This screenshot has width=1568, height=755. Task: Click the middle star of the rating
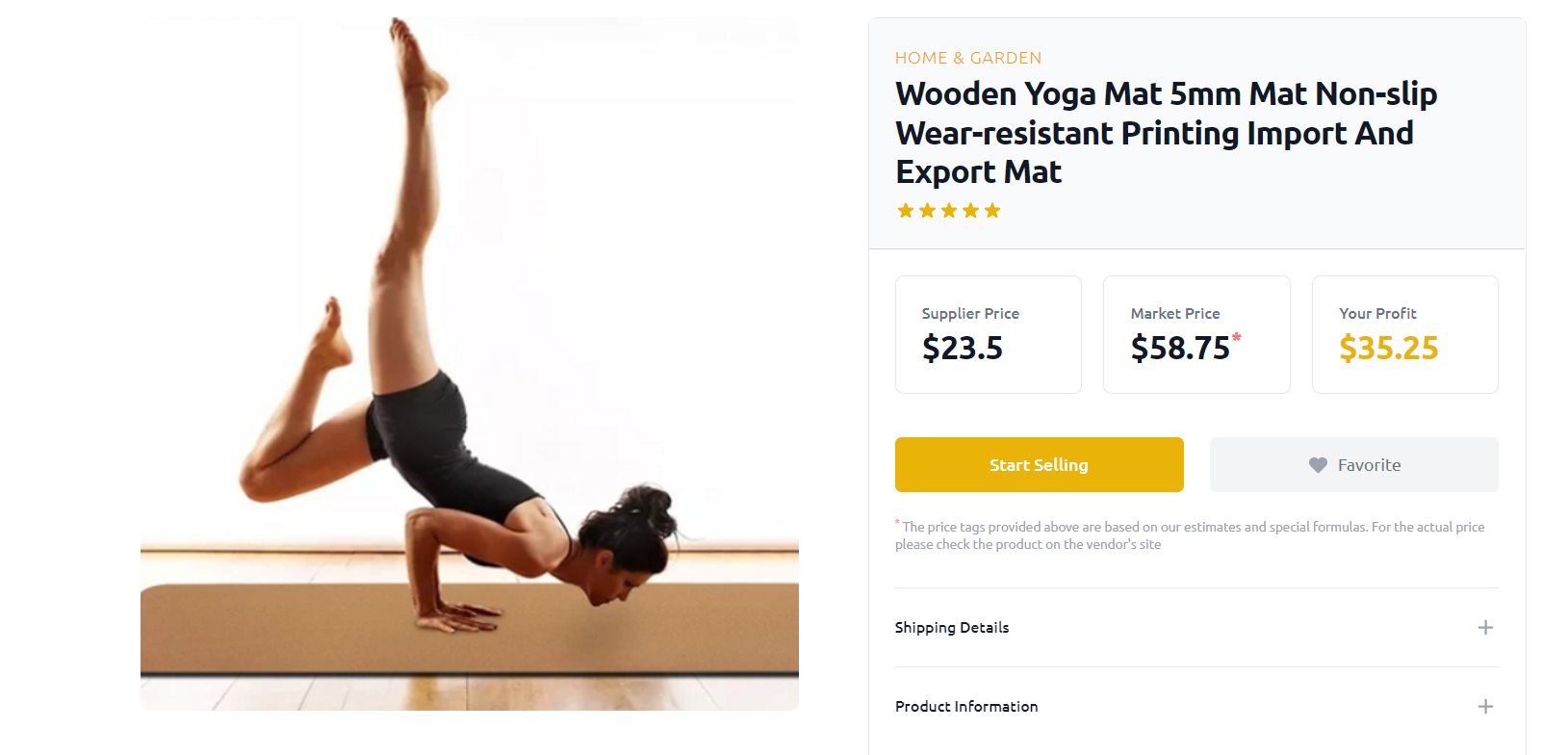tap(949, 211)
